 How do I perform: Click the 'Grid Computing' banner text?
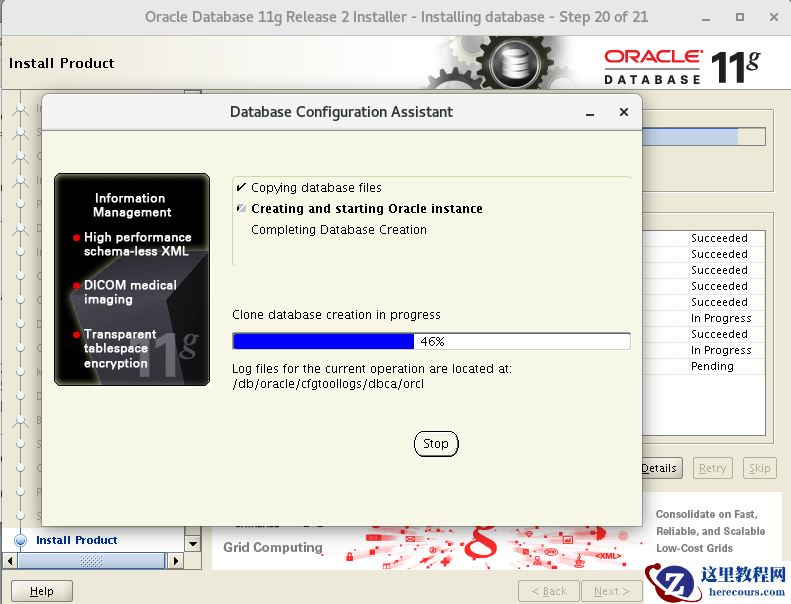point(273,547)
